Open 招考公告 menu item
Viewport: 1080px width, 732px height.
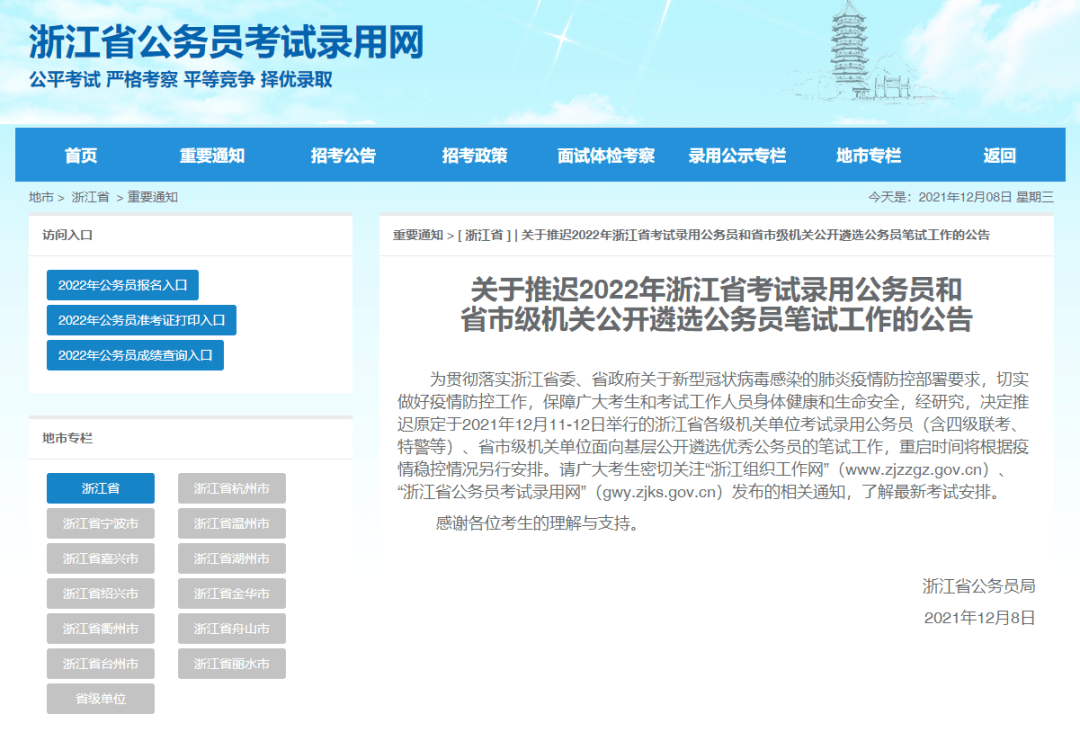coord(343,156)
